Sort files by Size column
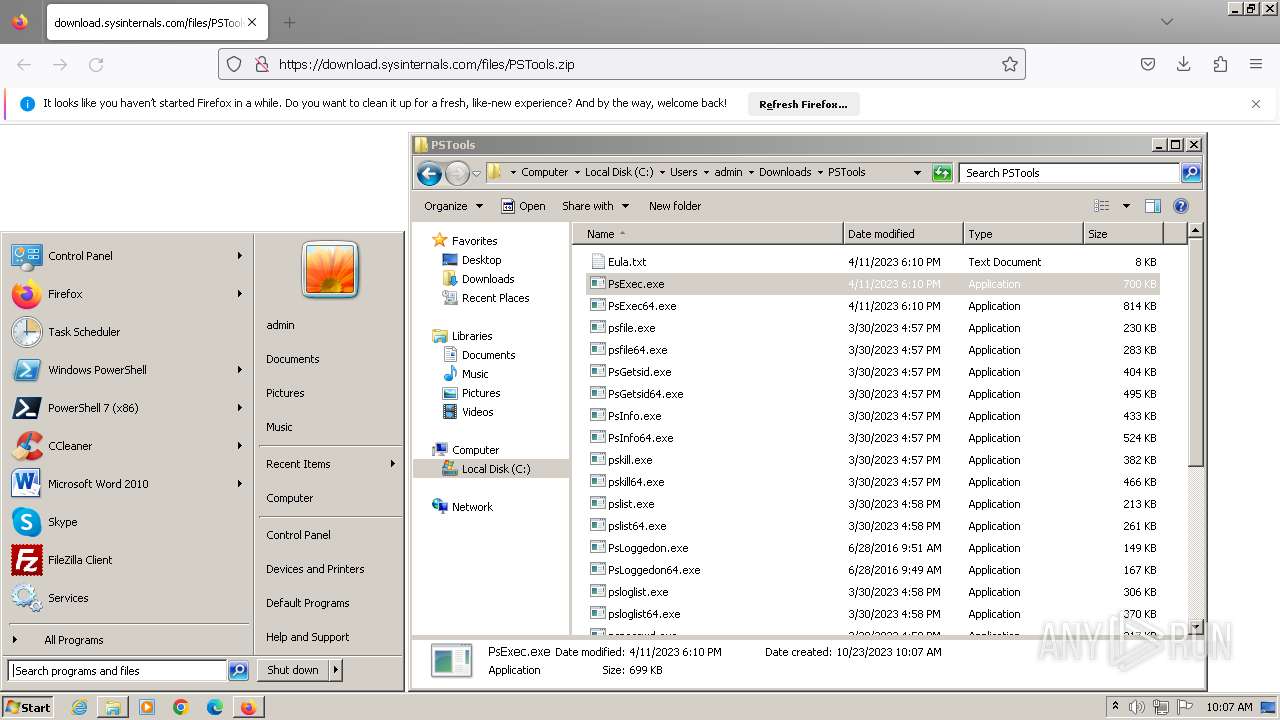The width and height of the screenshot is (1280, 720). tap(1123, 234)
